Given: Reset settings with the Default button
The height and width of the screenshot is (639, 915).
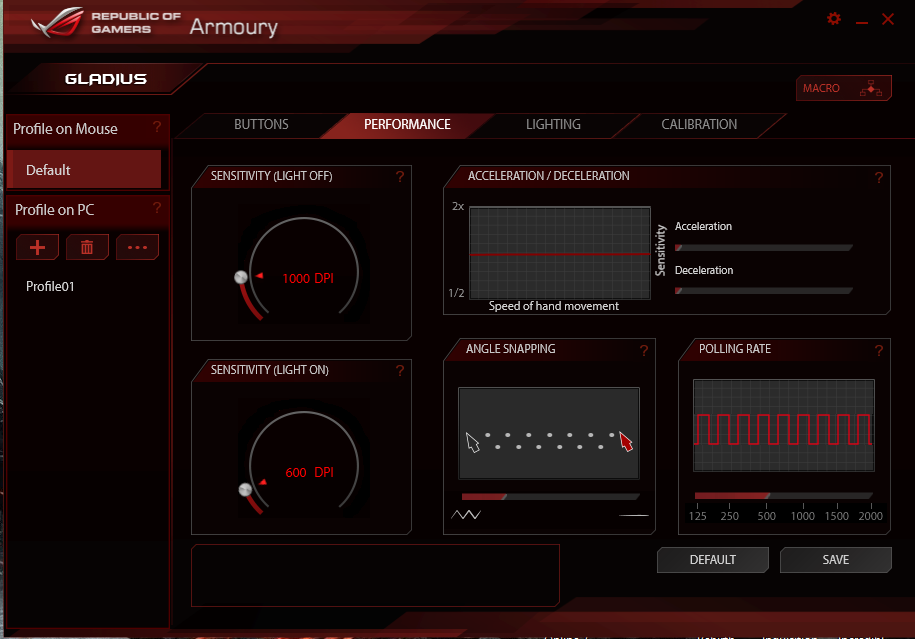Looking at the screenshot, I should pos(712,560).
